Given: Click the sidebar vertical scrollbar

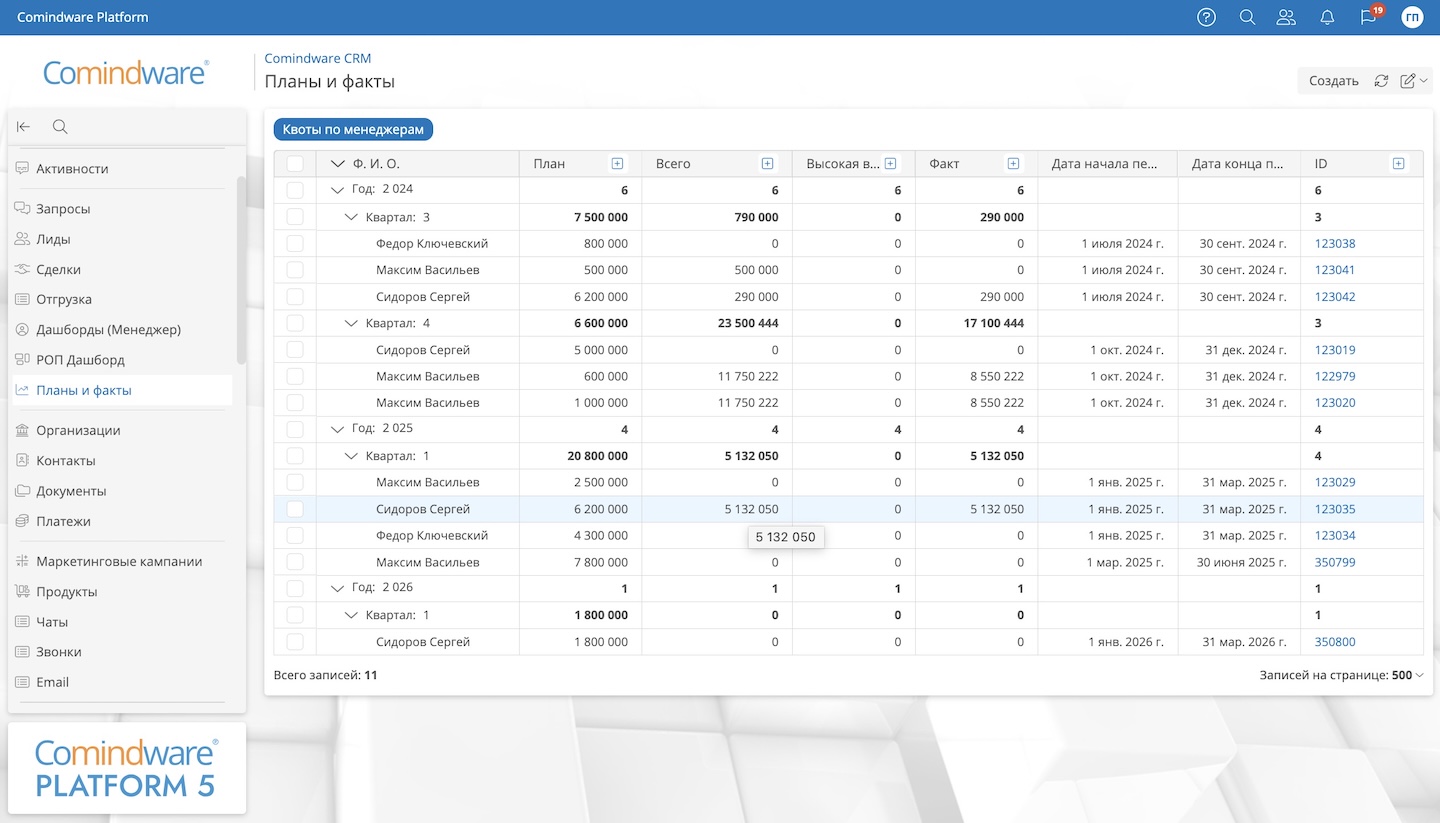Looking at the screenshot, I should (x=240, y=270).
